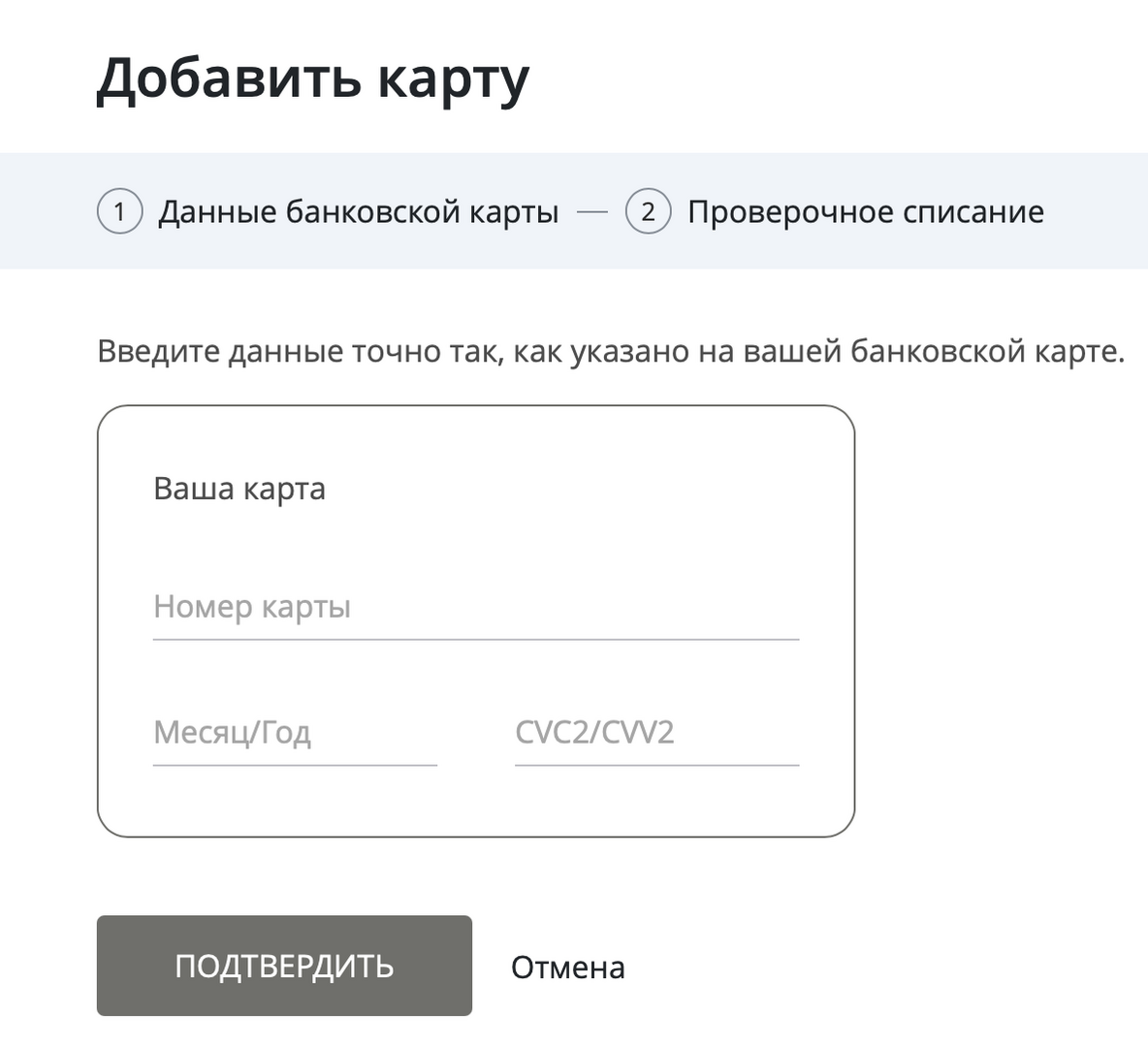Image resolution: width=1148 pixels, height=1047 pixels.
Task: Click the step 2 circle icon
Action: 648,211
